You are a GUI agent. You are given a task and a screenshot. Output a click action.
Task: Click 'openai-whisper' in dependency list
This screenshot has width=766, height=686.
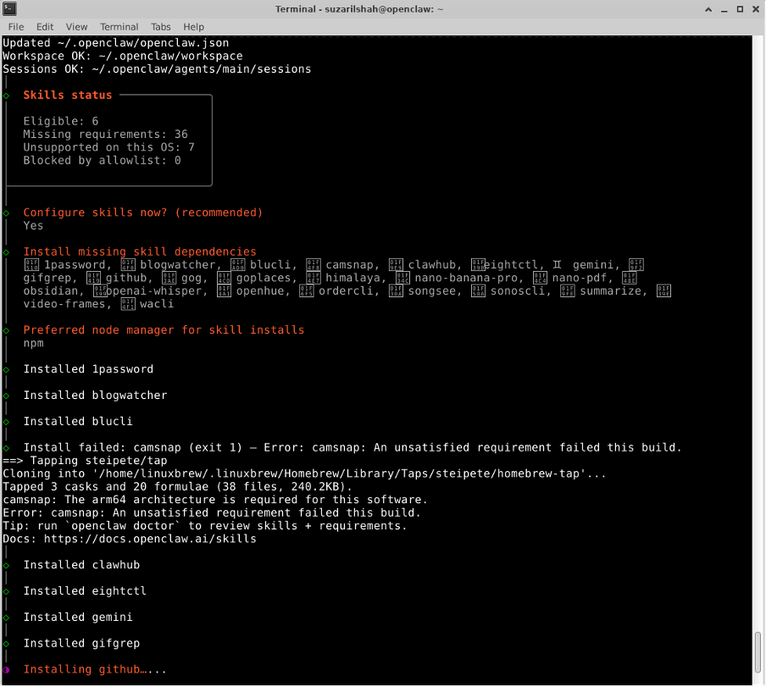154,291
